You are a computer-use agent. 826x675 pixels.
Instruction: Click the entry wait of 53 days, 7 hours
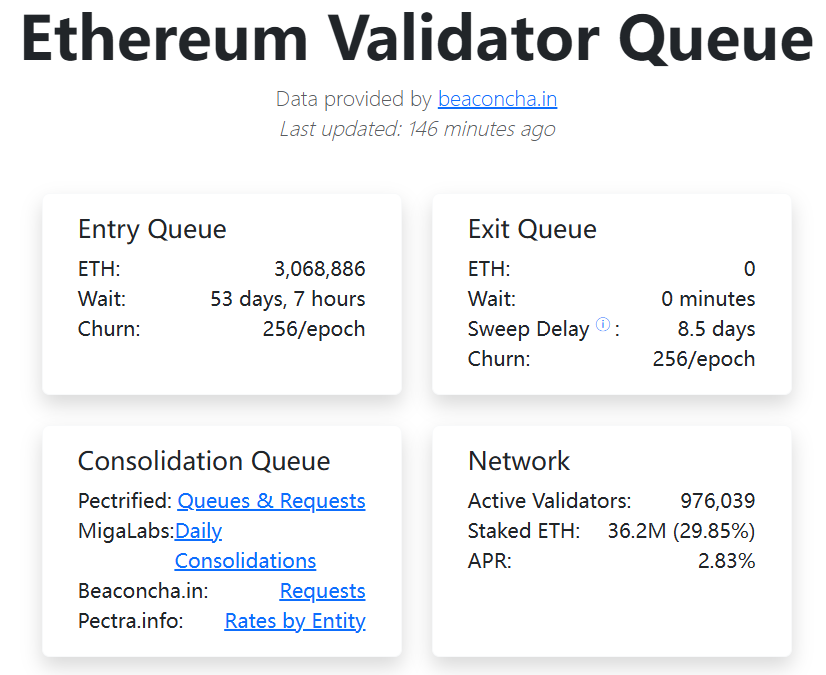(288, 299)
